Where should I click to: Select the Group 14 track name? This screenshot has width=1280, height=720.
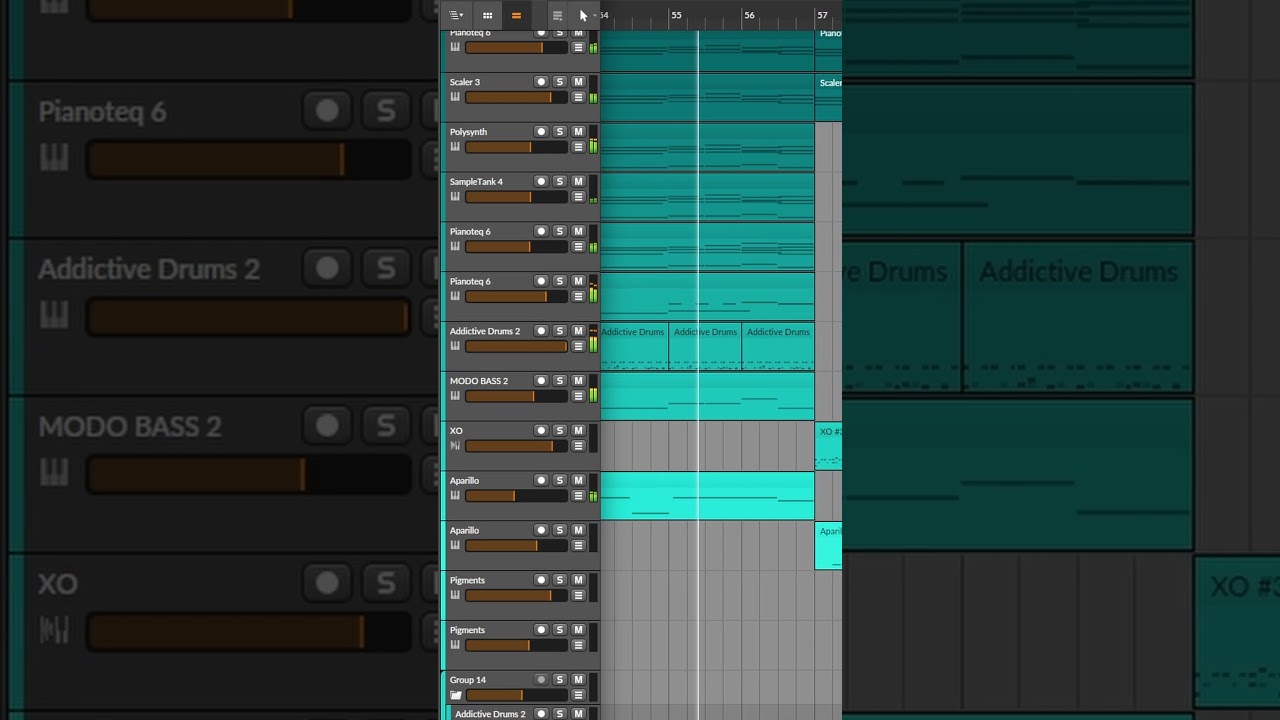click(468, 680)
